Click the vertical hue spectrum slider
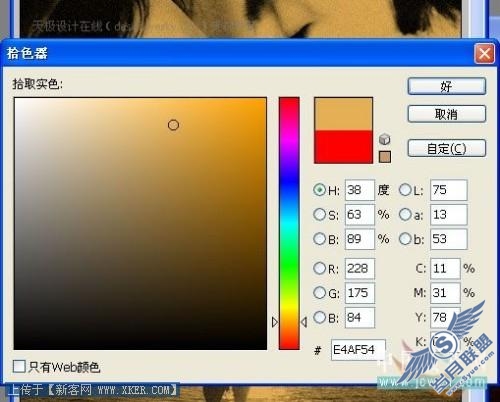Screen dimensions: 500x402 click(289, 223)
